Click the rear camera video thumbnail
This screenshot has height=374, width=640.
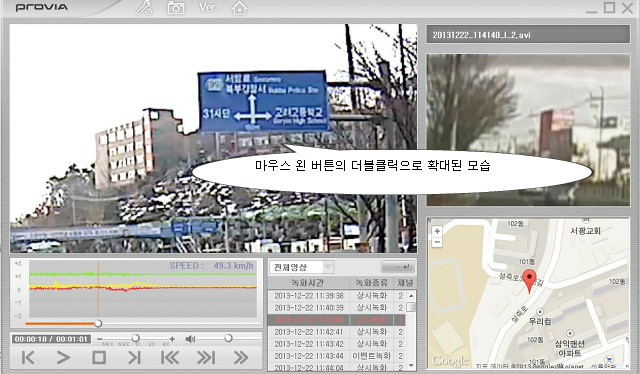pos(528,130)
